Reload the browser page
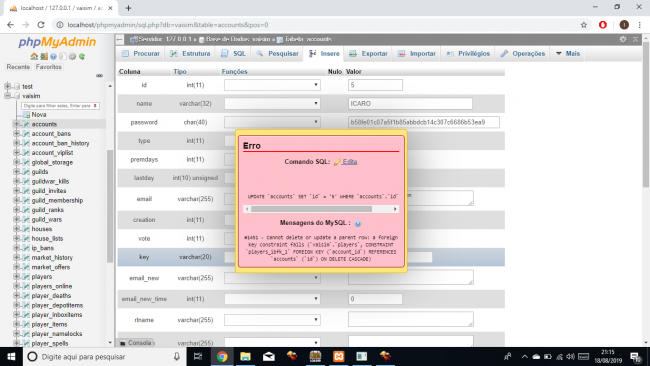 41,25
